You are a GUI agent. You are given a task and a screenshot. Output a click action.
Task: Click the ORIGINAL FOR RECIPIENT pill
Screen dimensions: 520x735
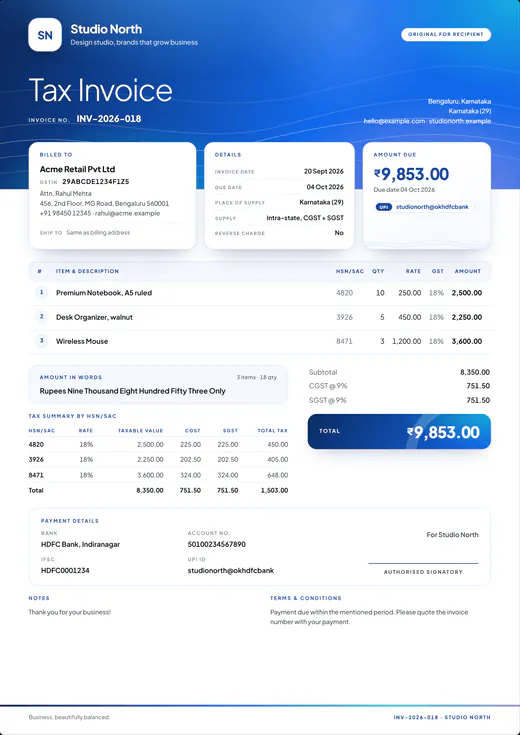(x=446, y=35)
